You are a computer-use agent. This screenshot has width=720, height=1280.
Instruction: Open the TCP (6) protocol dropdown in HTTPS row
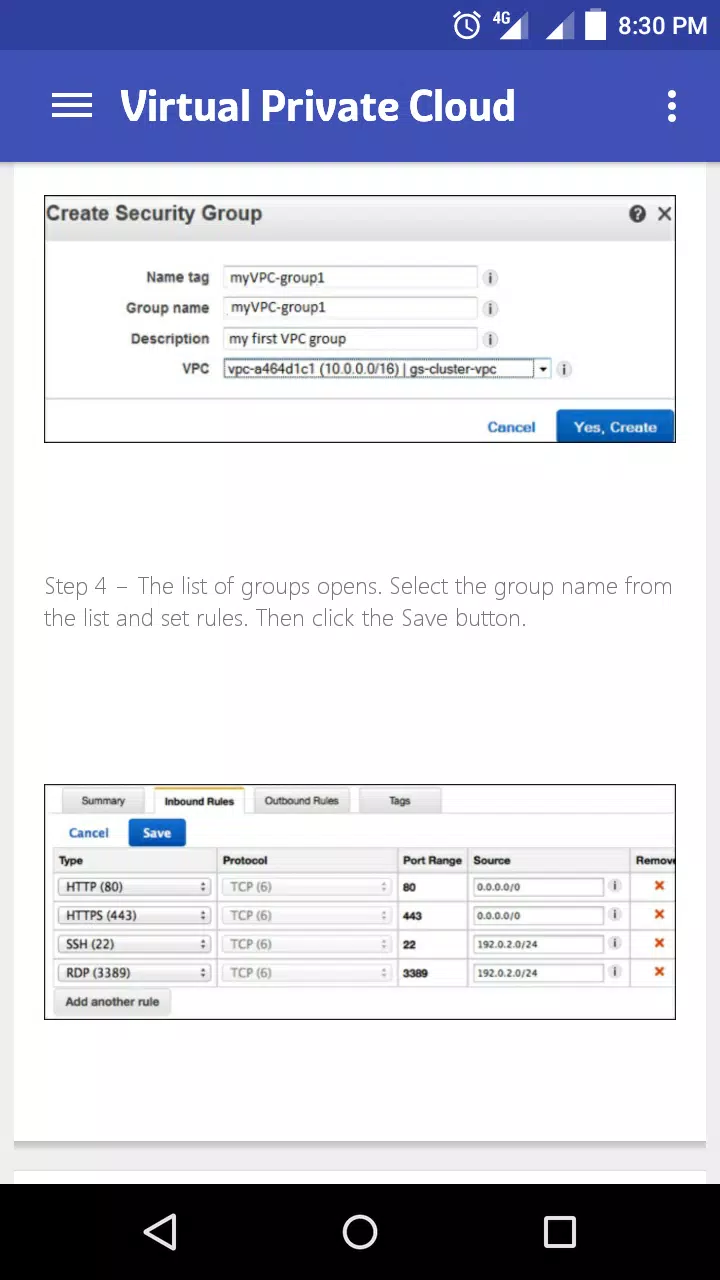pyautogui.click(x=307, y=915)
